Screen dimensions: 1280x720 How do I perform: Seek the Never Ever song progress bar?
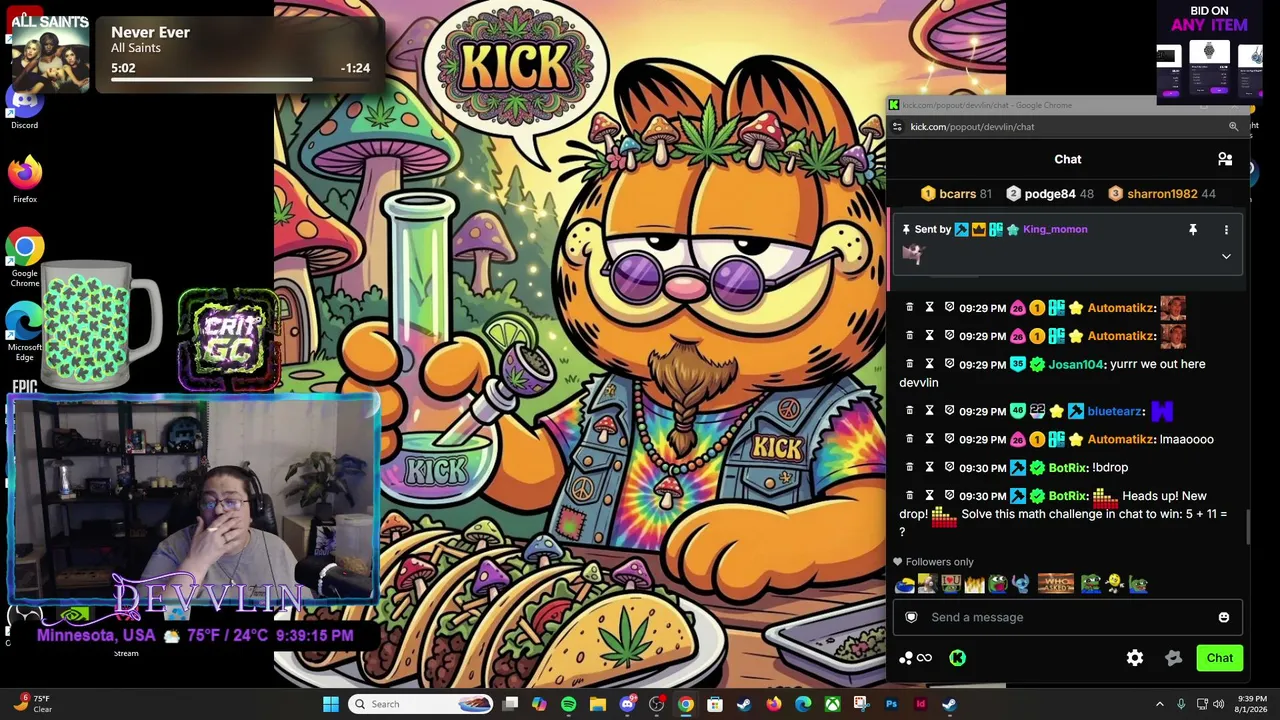(x=240, y=80)
